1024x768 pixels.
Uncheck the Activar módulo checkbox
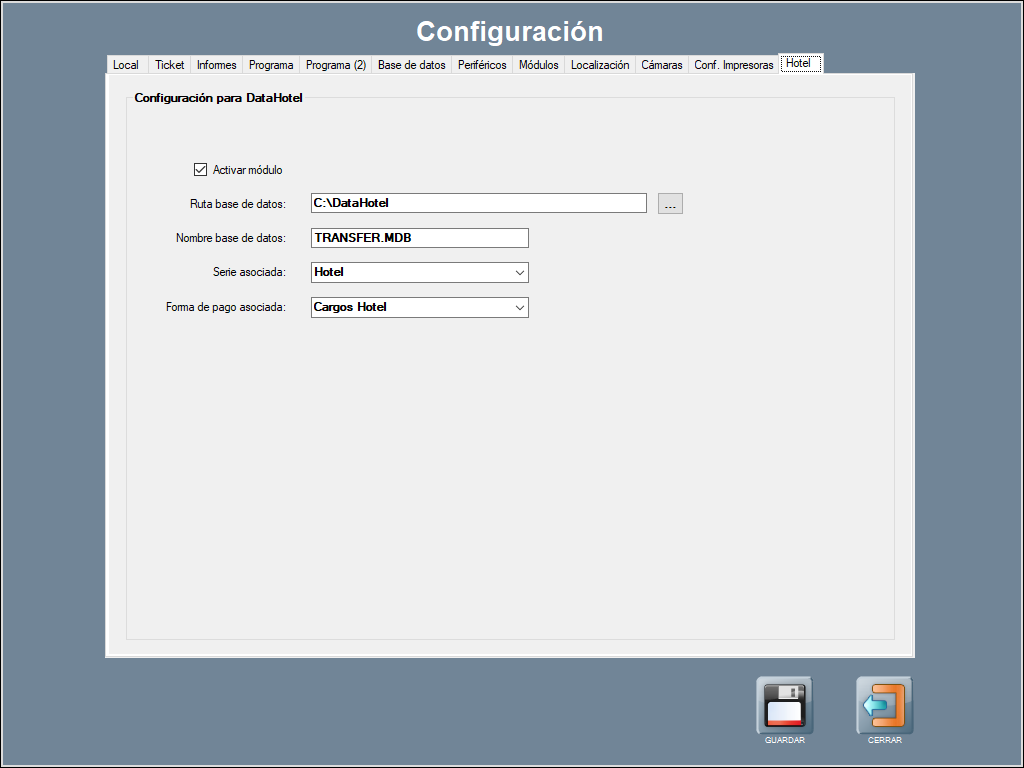(x=200, y=170)
